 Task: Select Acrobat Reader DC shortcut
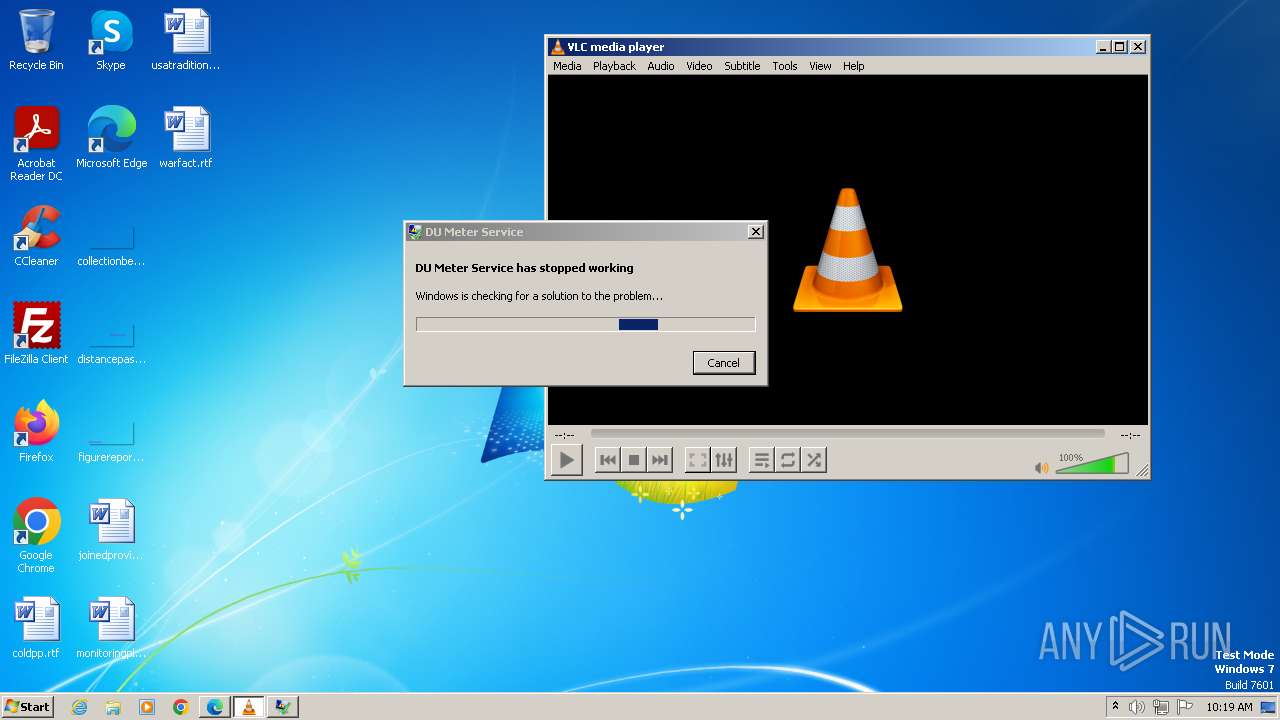pos(36,144)
